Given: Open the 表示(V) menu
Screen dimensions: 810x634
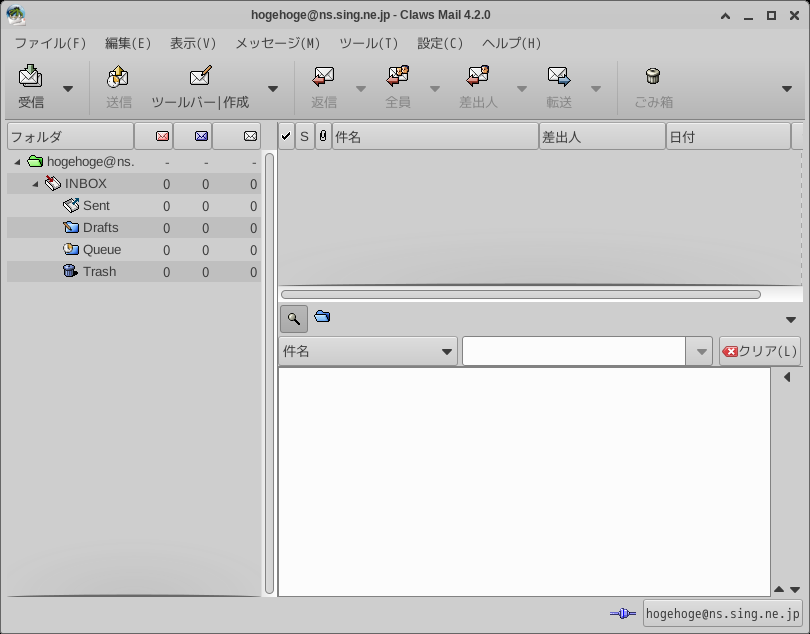Looking at the screenshot, I should [x=193, y=43].
